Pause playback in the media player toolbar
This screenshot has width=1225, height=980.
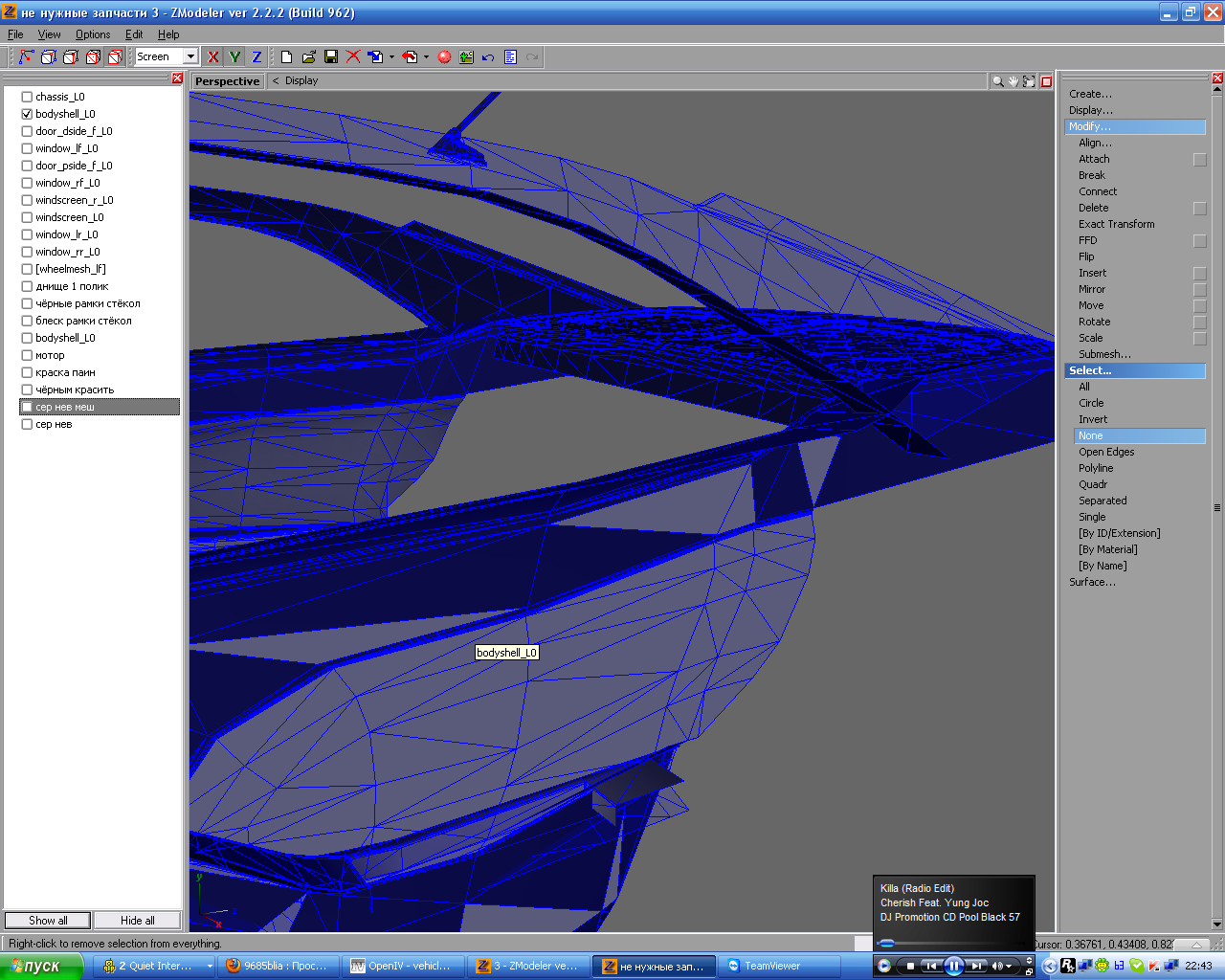coord(953,966)
